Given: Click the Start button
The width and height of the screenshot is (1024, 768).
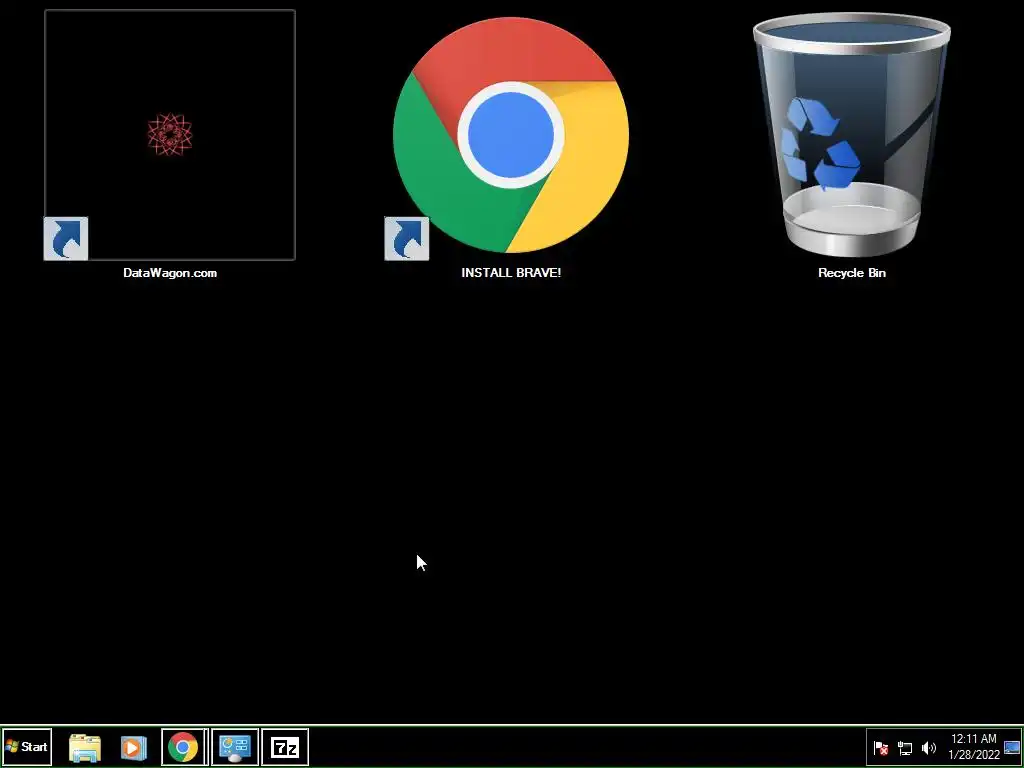Looking at the screenshot, I should coord(27,746).
